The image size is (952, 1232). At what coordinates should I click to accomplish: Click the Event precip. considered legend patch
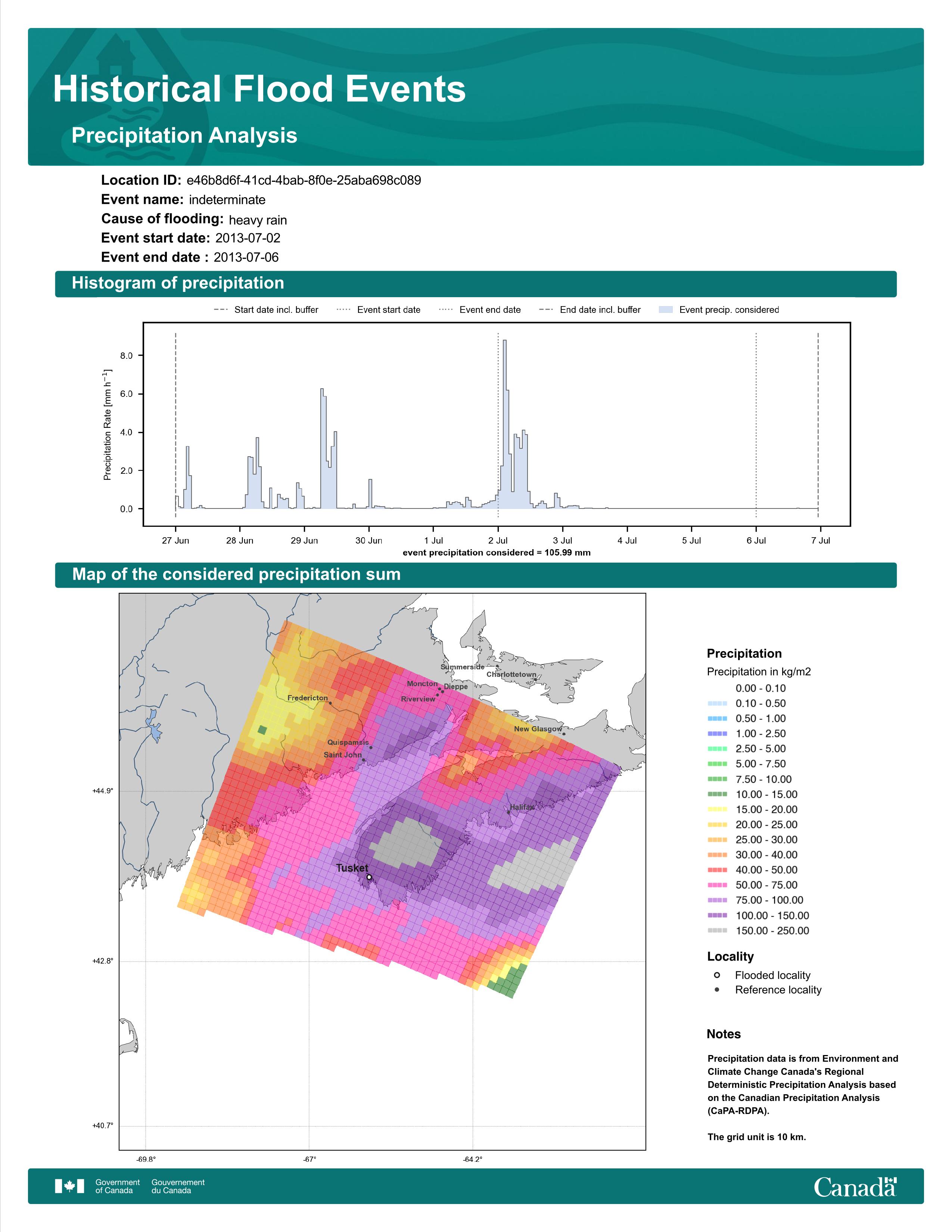[666, 310]
